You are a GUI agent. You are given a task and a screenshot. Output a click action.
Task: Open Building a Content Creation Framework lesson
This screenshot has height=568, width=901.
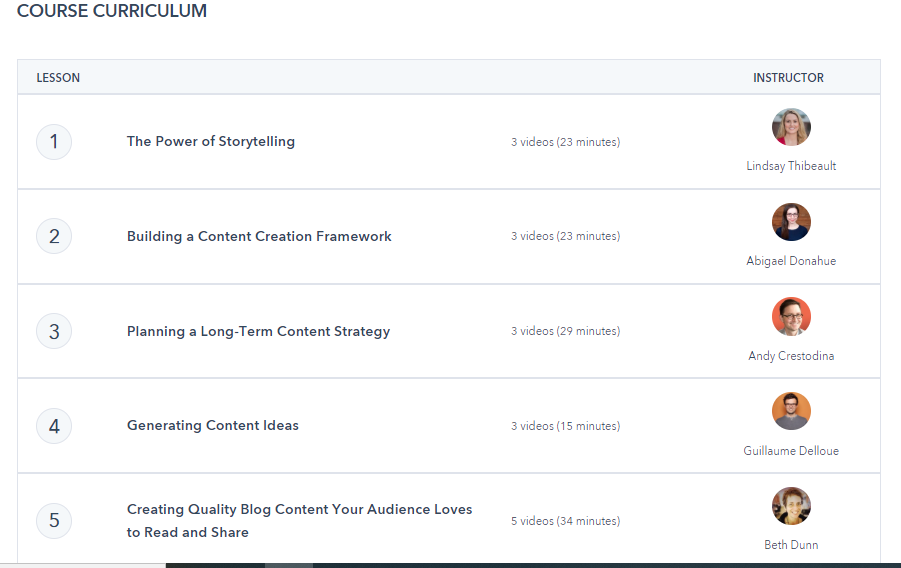[x=259, y=237]
